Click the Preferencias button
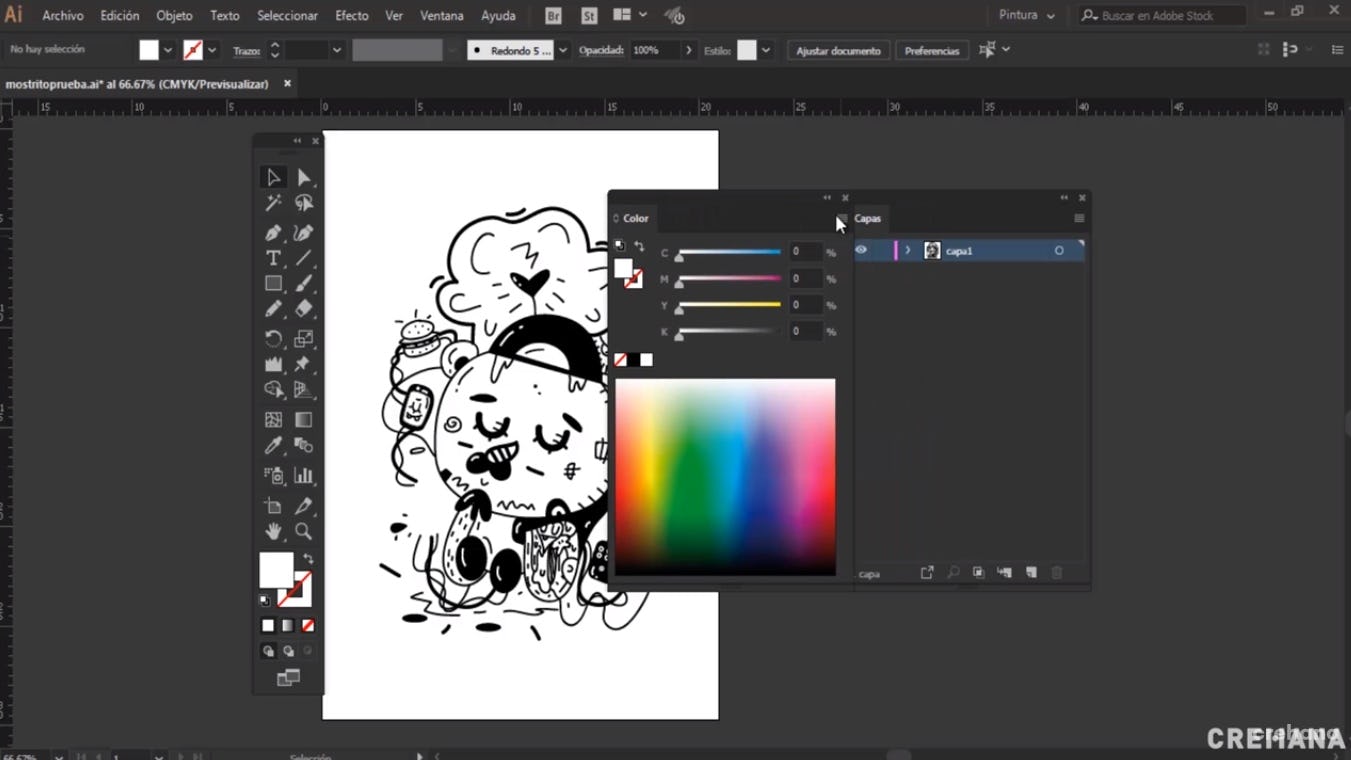This screenshot has height=760, width=1351. 931,50
